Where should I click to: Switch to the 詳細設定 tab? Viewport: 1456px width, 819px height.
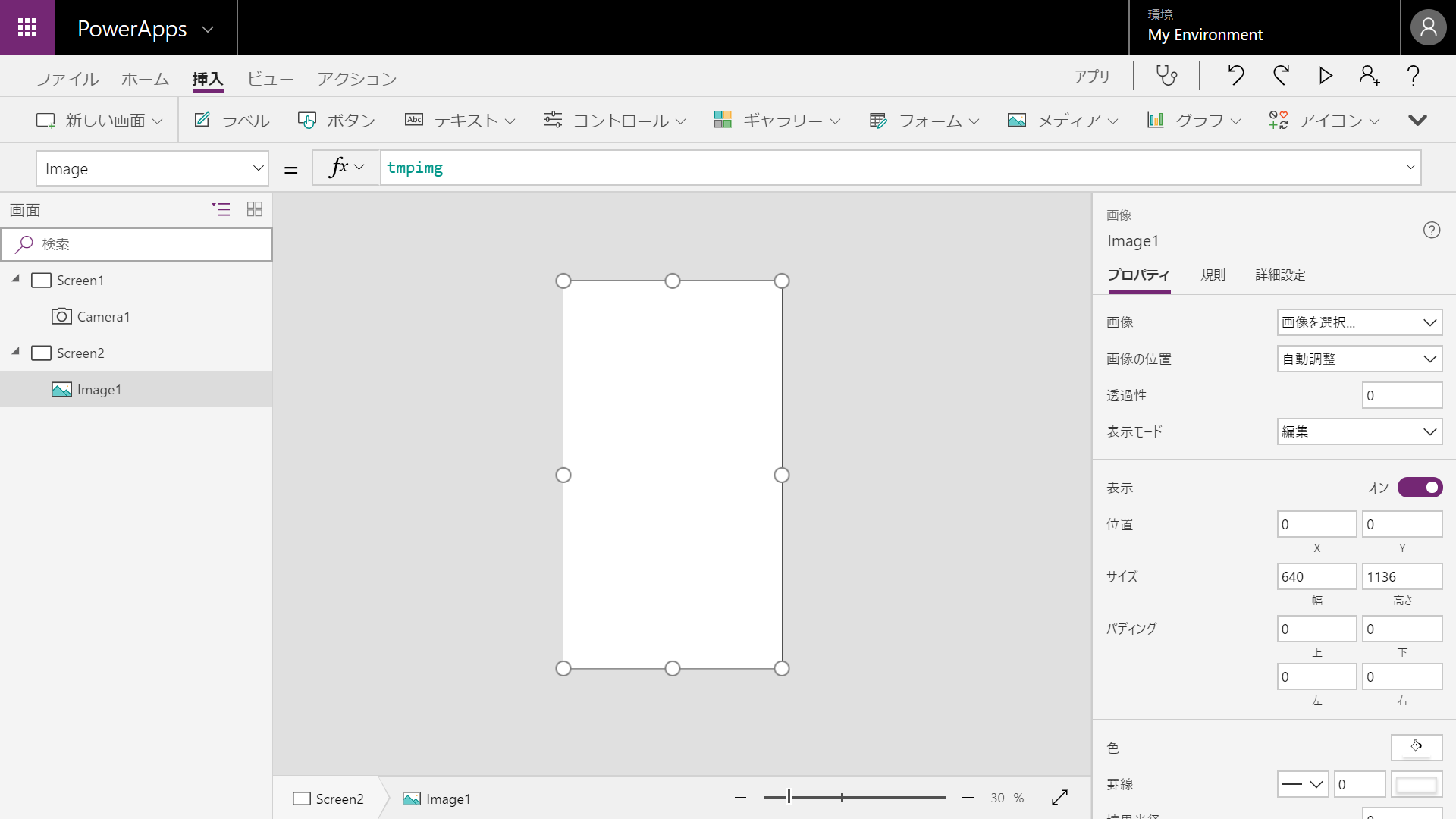tap(1280, 275)
